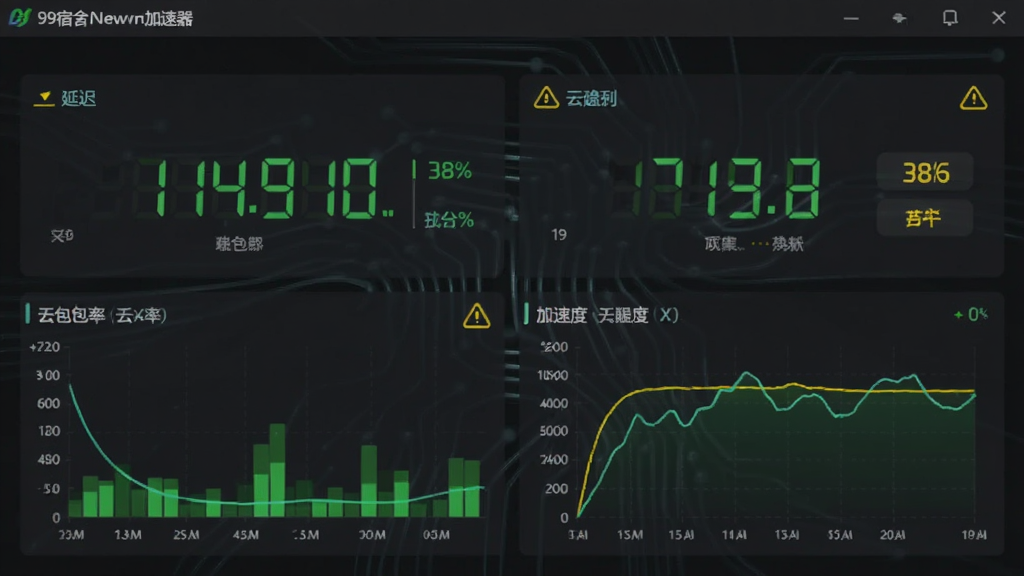Click the 38% indicator next to latency

click(450, 171)
